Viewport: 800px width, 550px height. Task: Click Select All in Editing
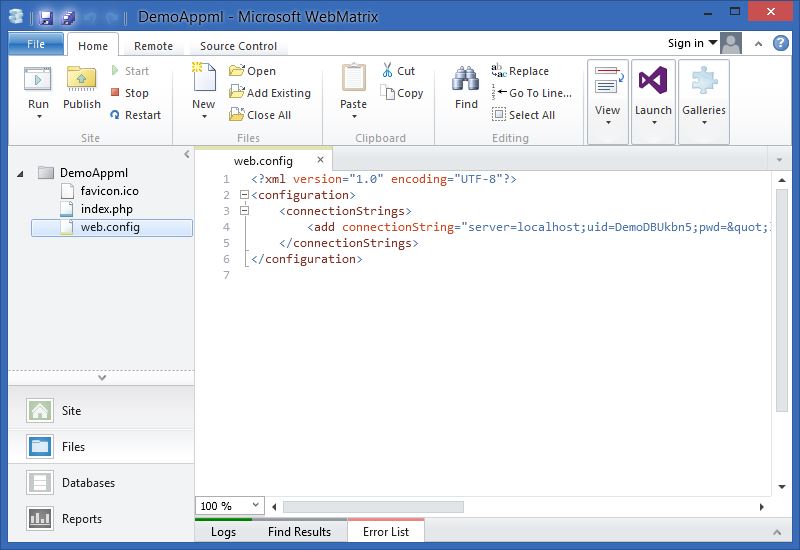(523, 115)
